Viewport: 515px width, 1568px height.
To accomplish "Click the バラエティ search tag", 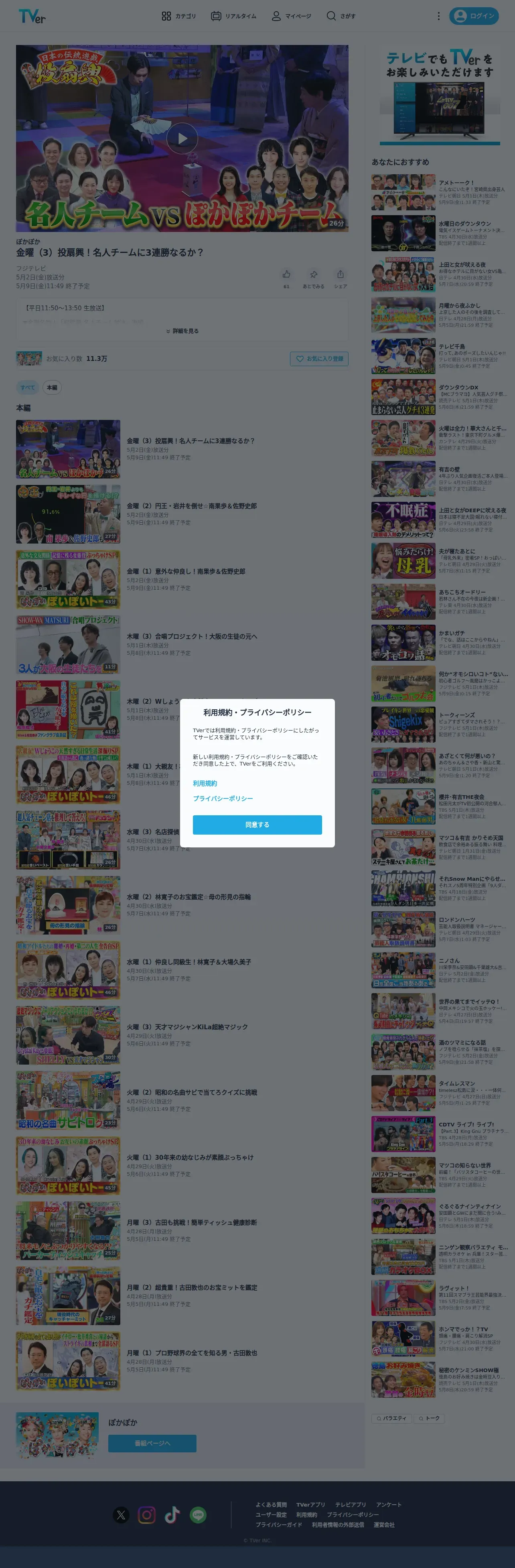I will 391,1418.
